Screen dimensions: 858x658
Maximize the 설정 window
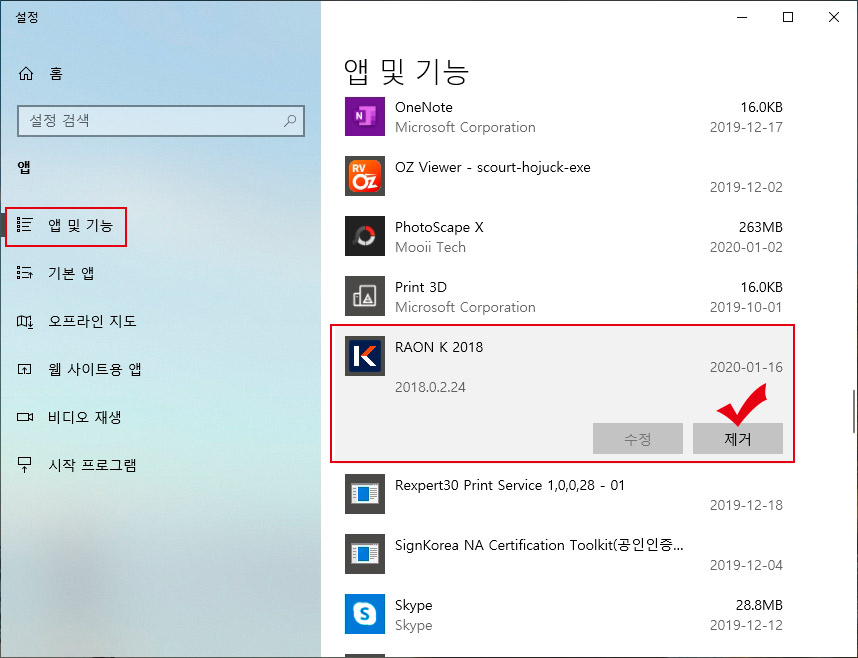tap(788, 18)
